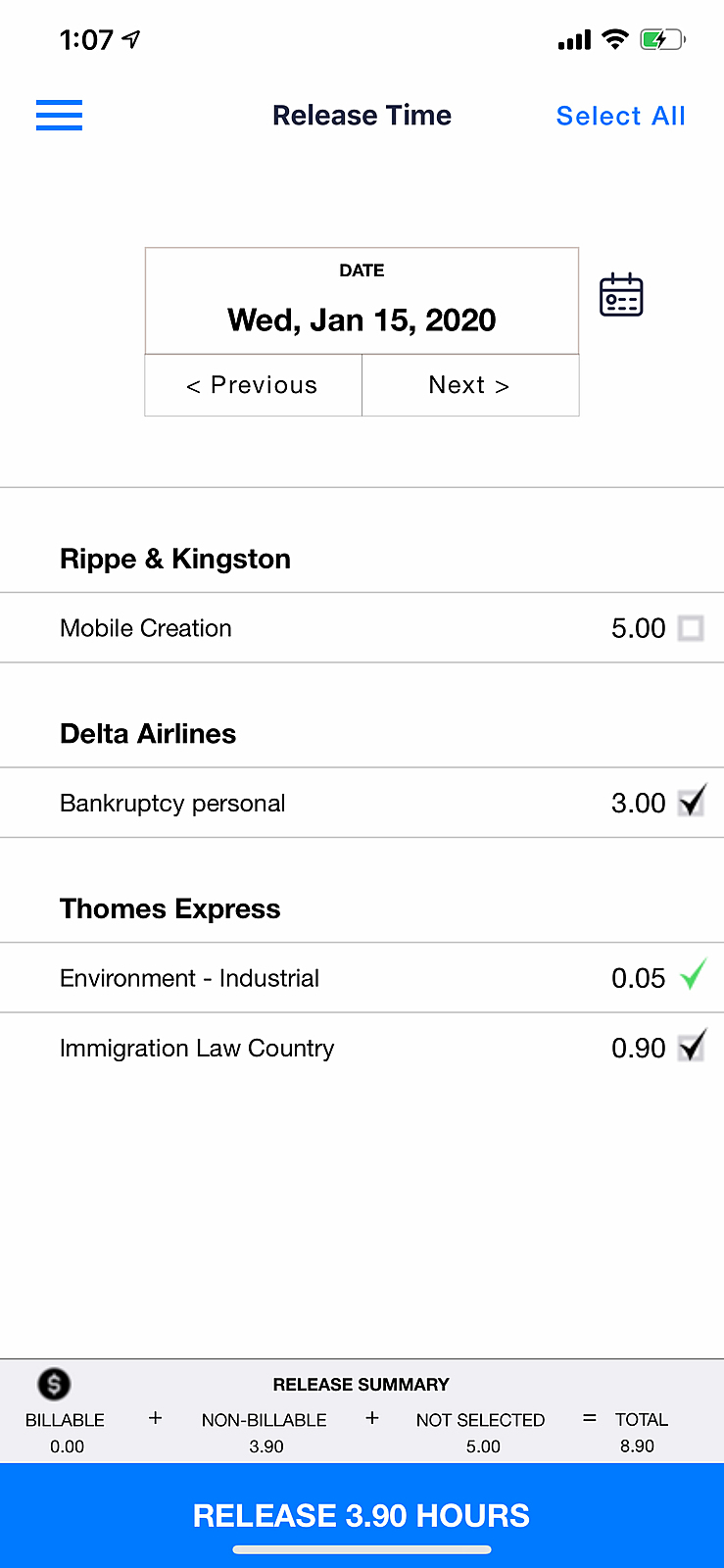Uncheck the Bankruptcy personal entry

tap(692, 803)
